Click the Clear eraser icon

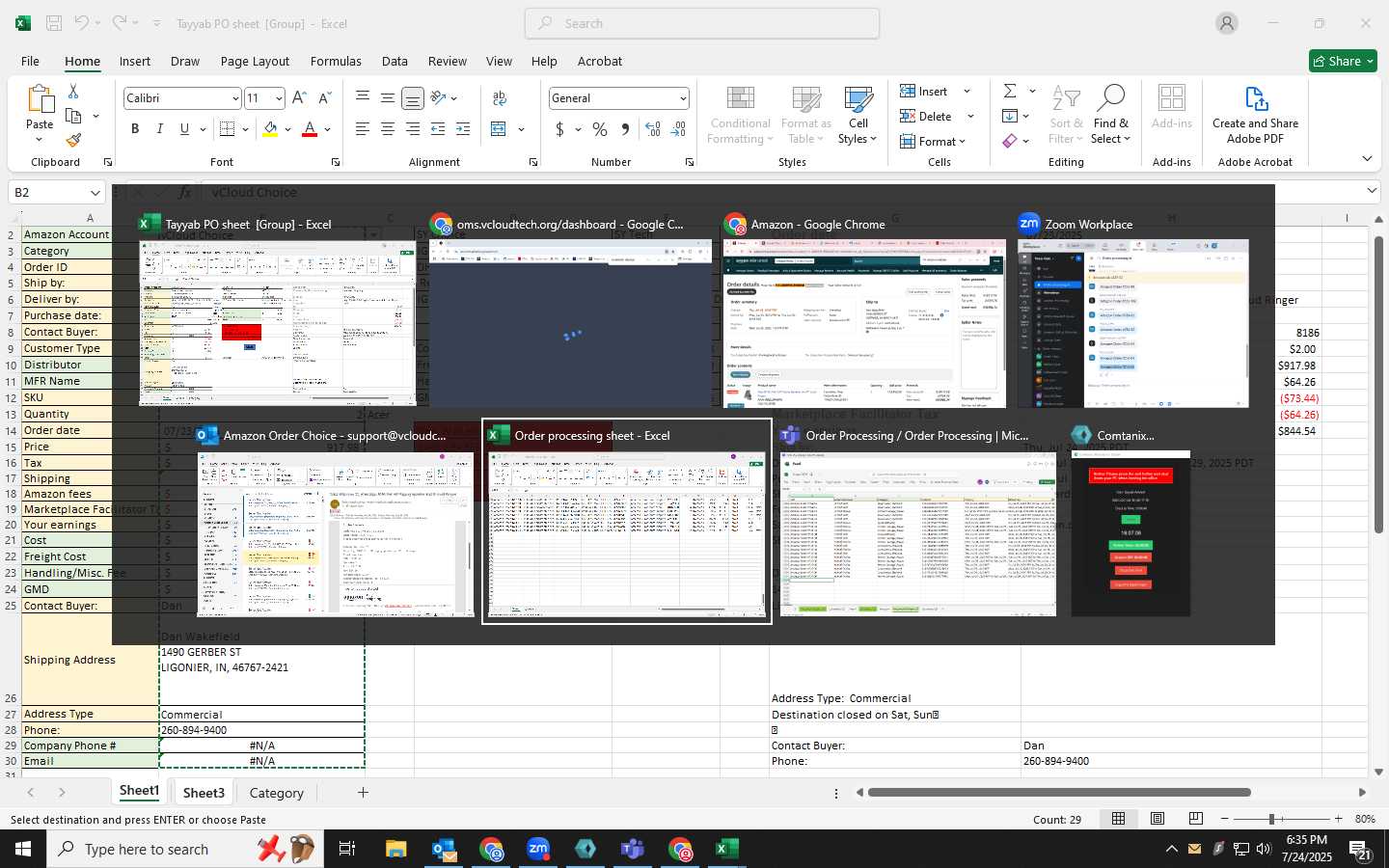[x=1010, y=141]
